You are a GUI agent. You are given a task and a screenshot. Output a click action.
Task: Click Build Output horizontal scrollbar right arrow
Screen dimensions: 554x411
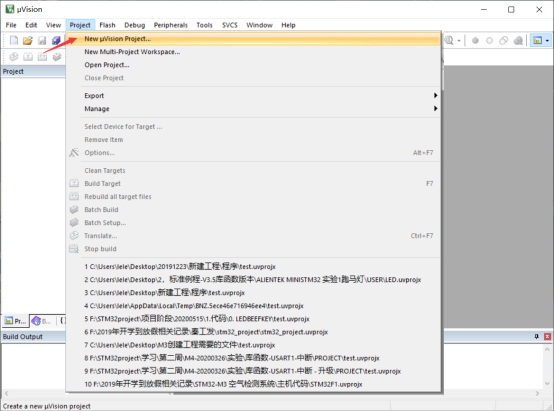click(x=537, y=393)
